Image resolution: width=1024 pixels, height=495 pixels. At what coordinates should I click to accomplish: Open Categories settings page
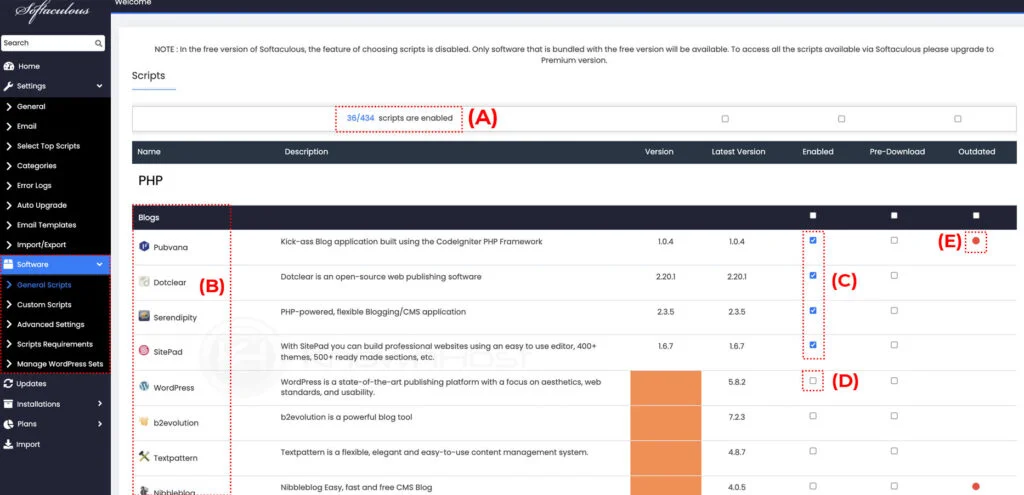coord(37,166)
